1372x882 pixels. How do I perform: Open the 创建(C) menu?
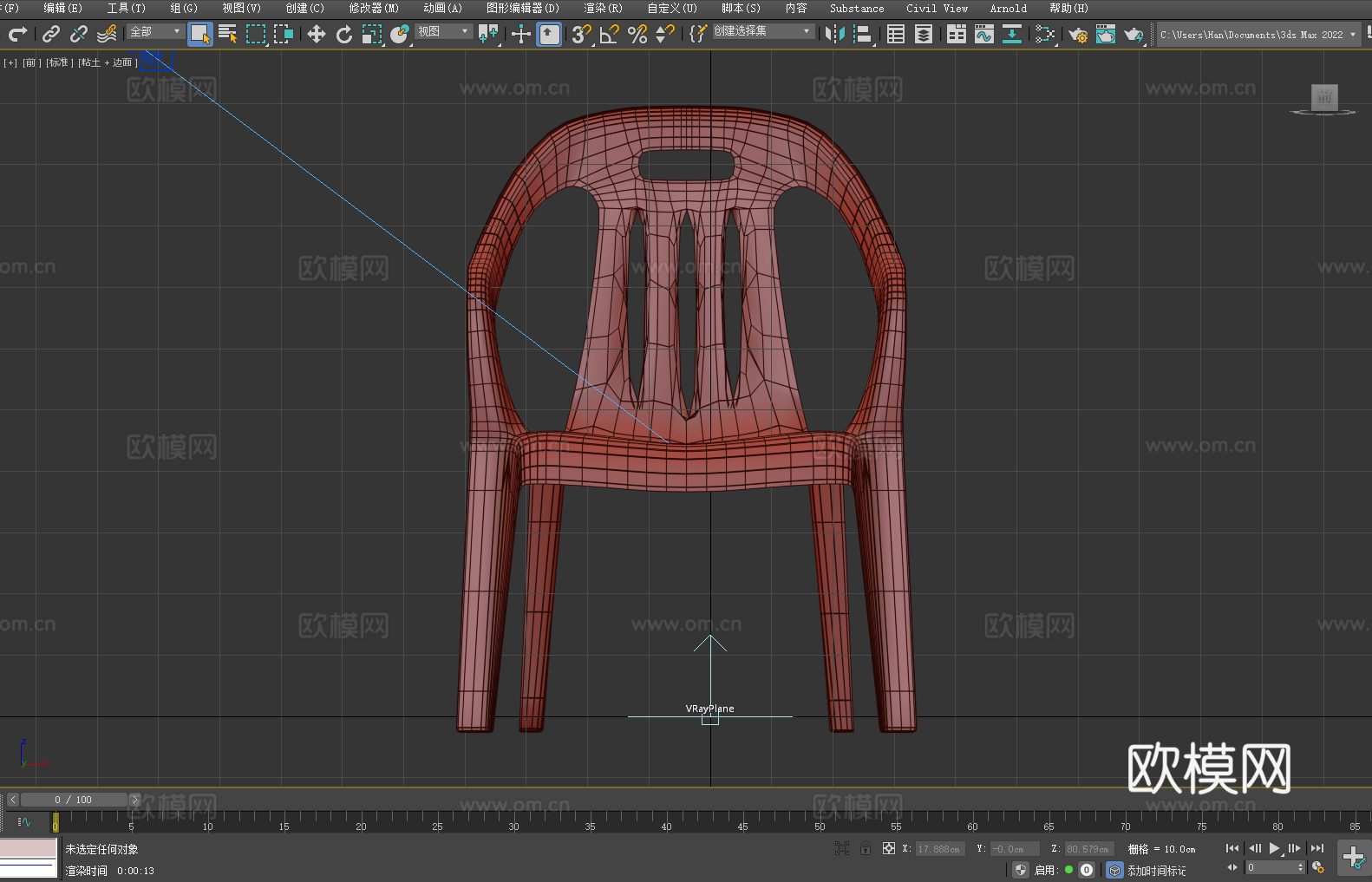[304, 8]
